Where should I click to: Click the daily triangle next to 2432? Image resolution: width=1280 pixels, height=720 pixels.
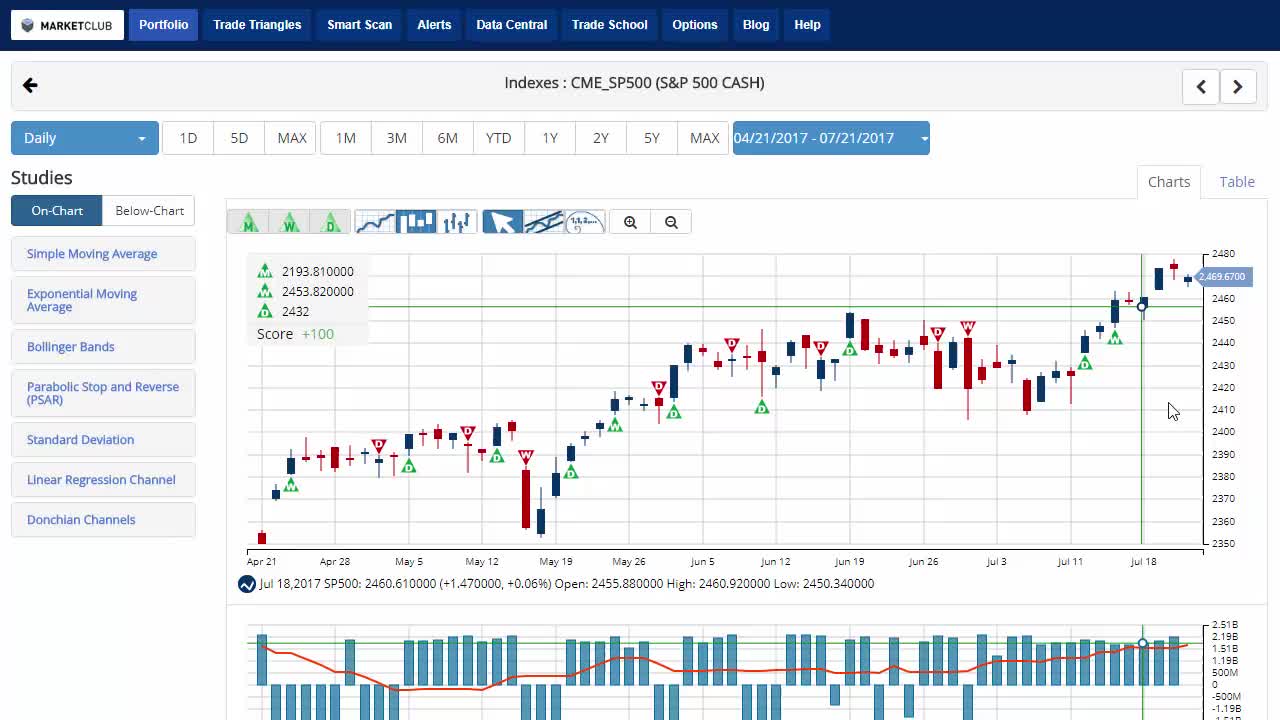[265, 311]
